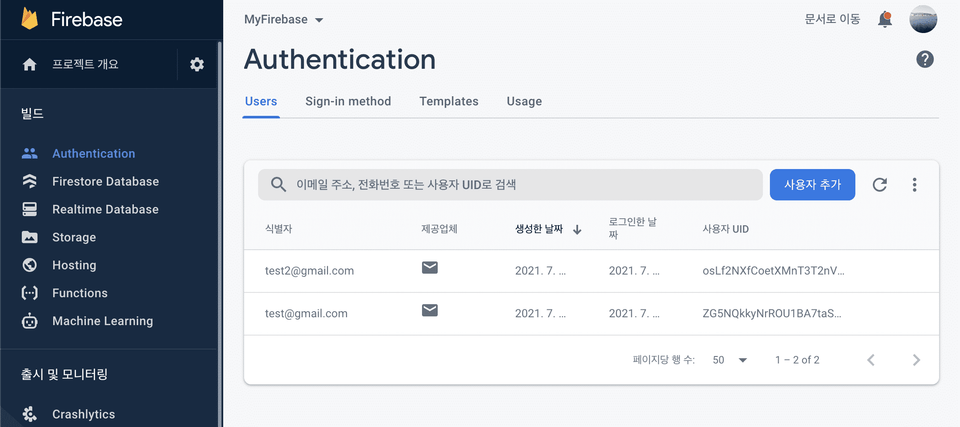Open Storage in the sidebar
Image resolution: width=960 pixels, height=427 pixels.
(74, 237)
